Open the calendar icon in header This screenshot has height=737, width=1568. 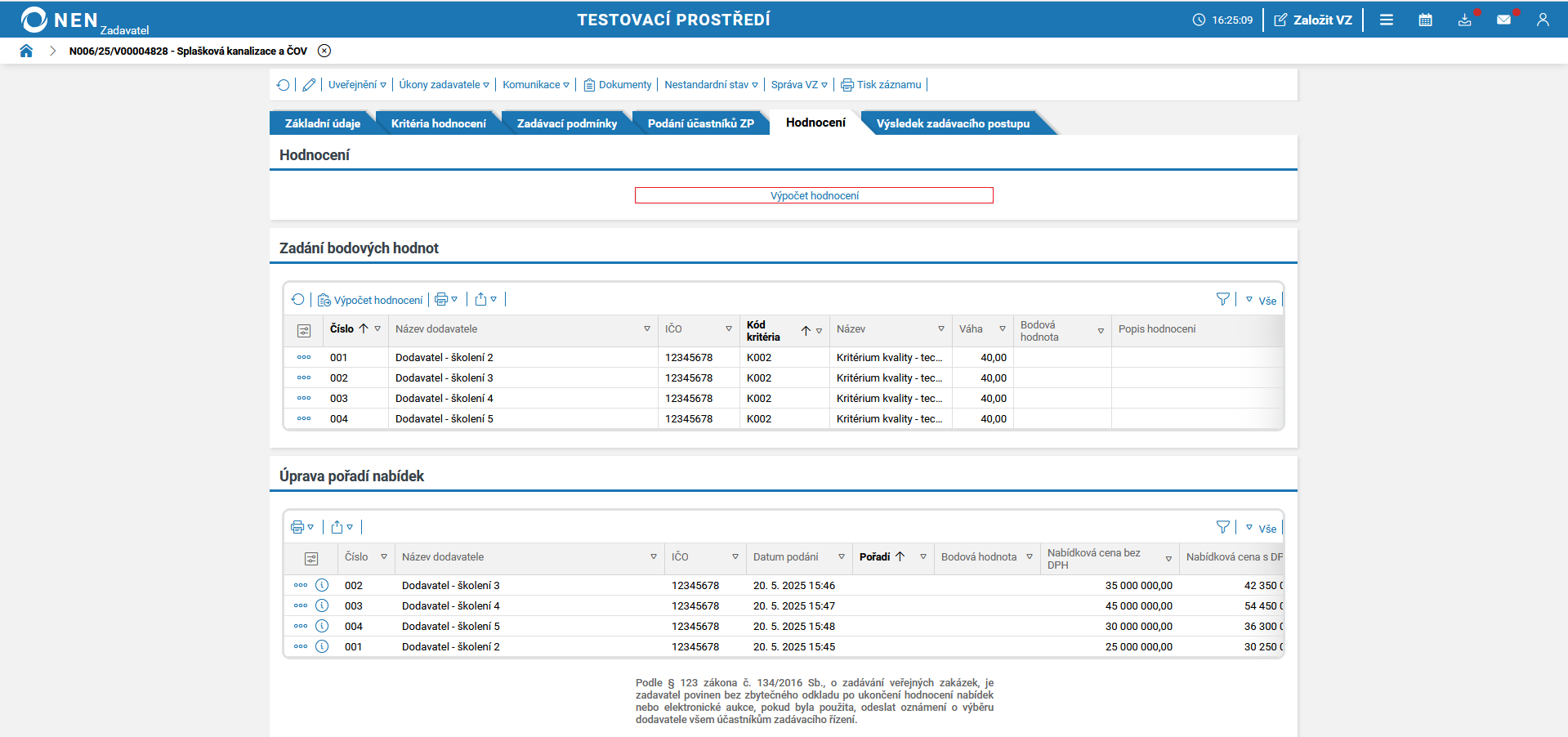[1425, 20]
